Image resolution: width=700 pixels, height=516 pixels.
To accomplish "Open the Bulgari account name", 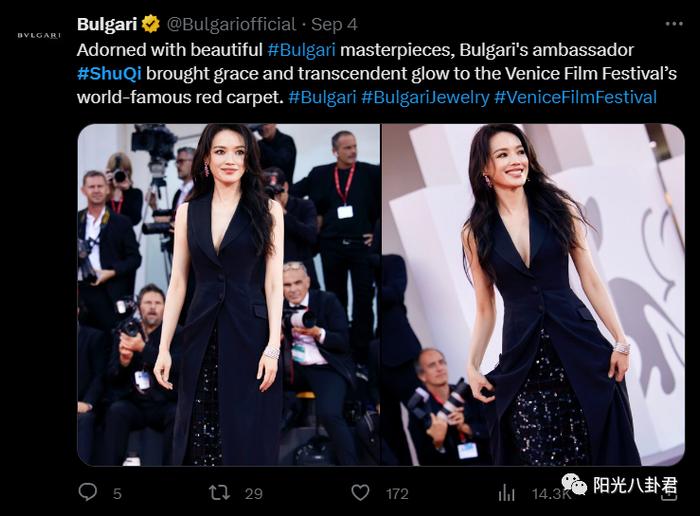I will pos(107,24).
